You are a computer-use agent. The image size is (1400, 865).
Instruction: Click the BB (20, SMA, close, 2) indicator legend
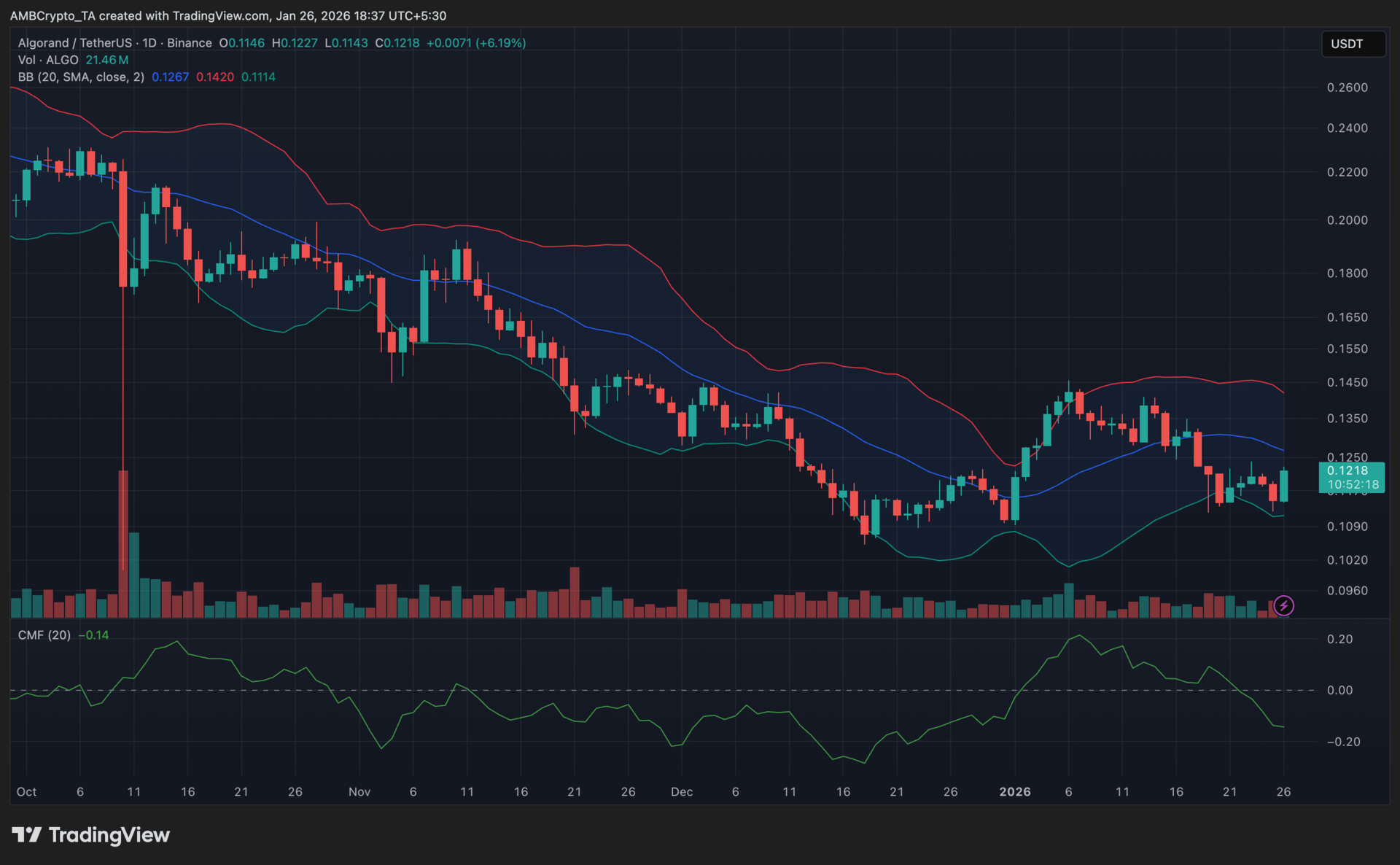coord(81,77)
